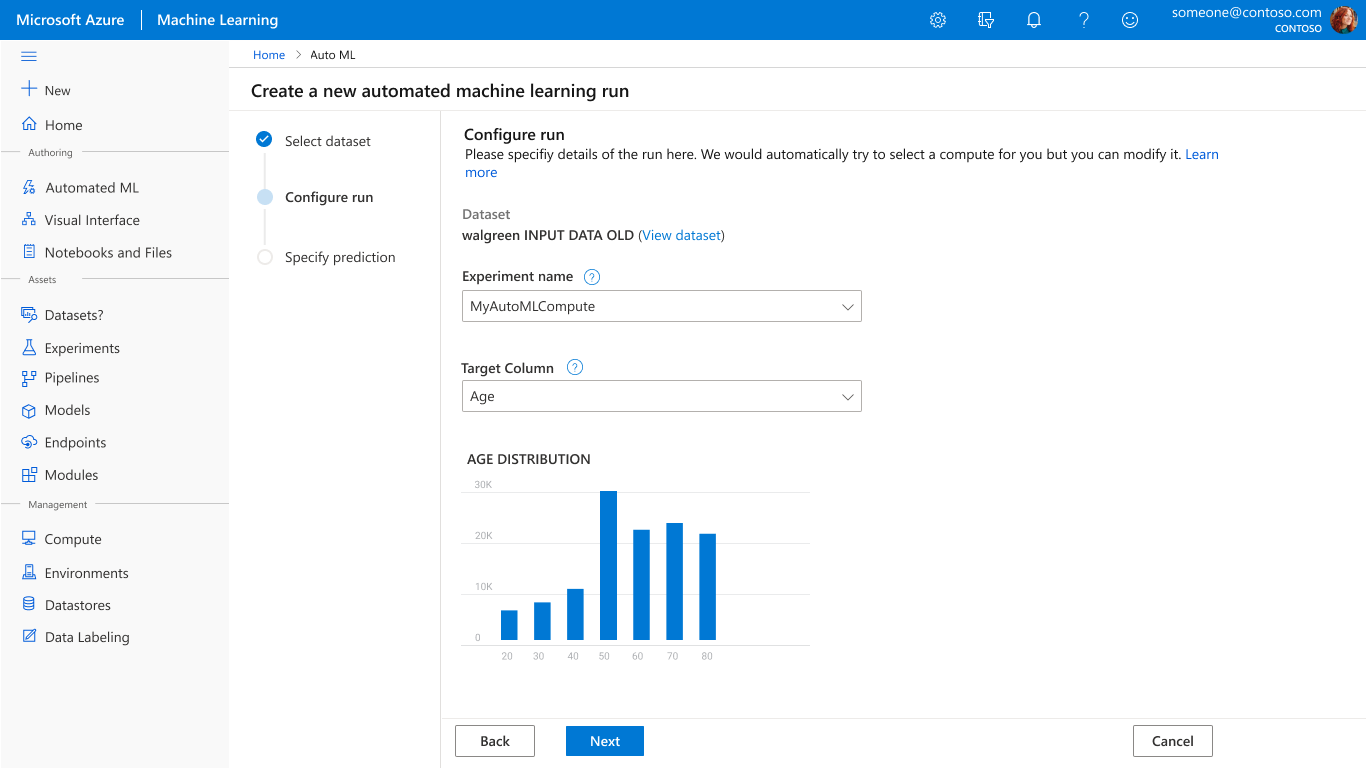Image resolution: width=1366 pixels, height=768 pixels.
Task: Open the View dataset link
Action: point(681,235)
